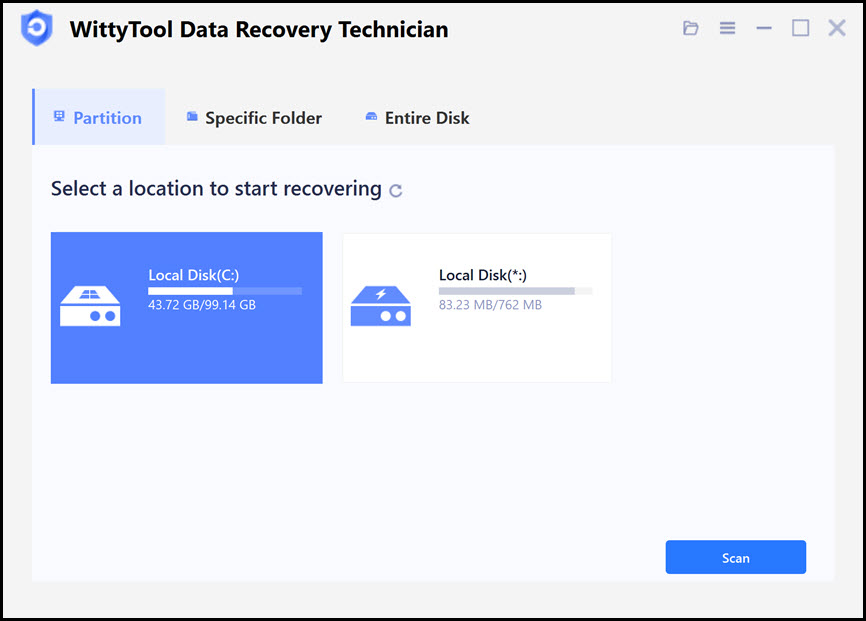
Task: Start the Scan button
Action: [x=736, y=557]
